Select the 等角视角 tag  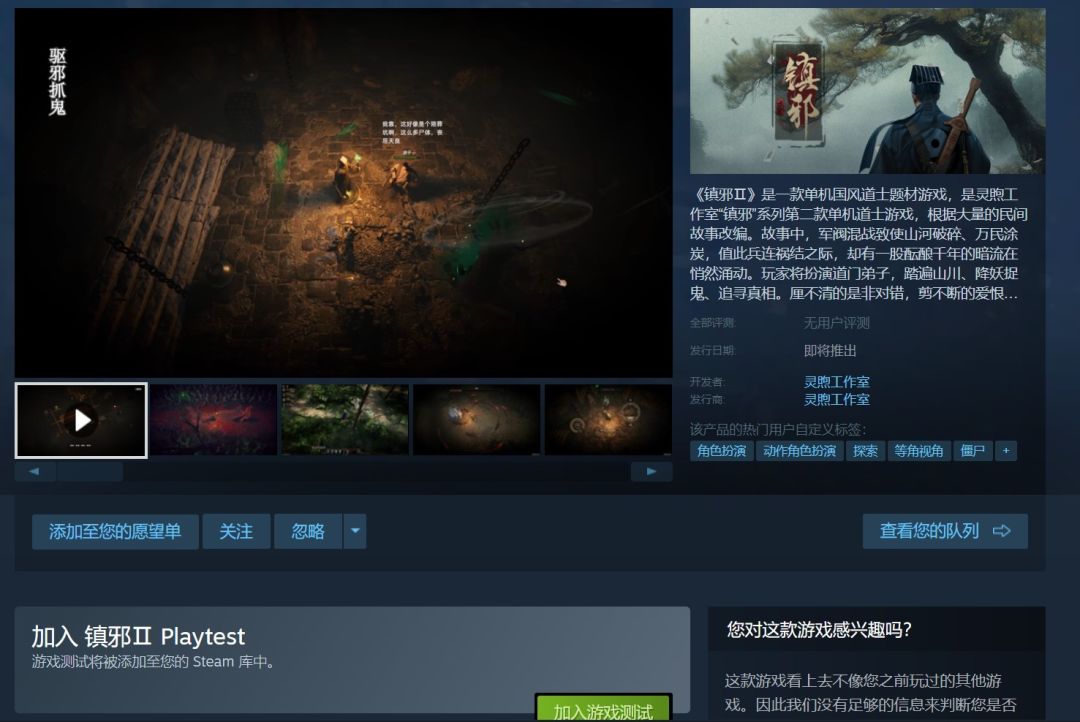click(x=919, y=451)
